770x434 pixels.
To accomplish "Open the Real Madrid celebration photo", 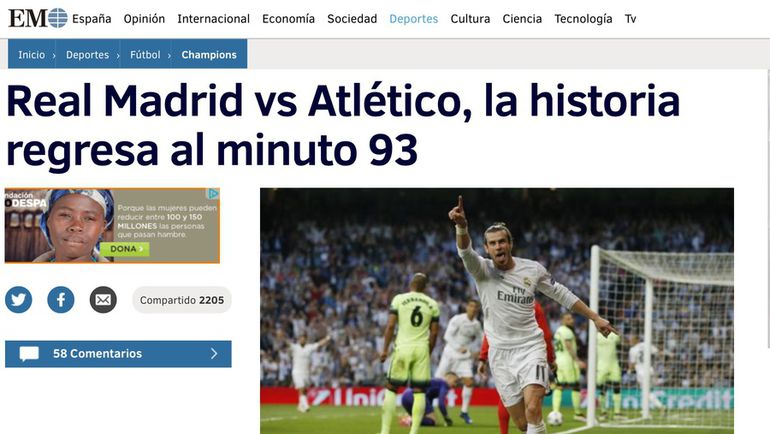I will pos(497,311).
